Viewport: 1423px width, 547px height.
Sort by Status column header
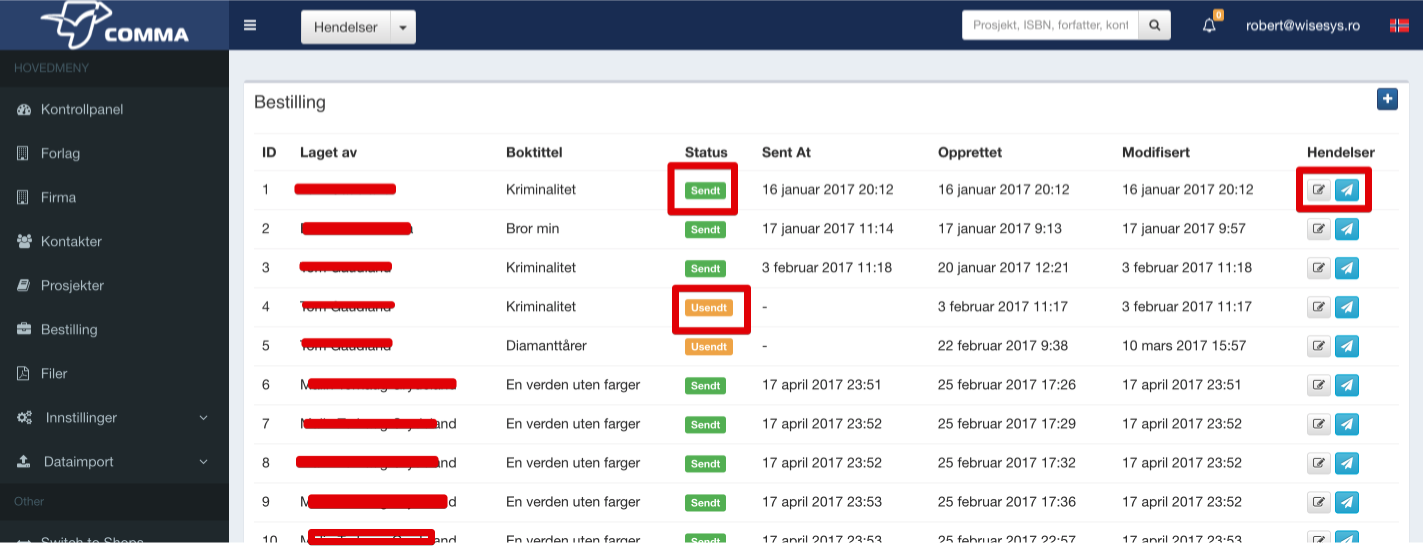click(706, 153)
